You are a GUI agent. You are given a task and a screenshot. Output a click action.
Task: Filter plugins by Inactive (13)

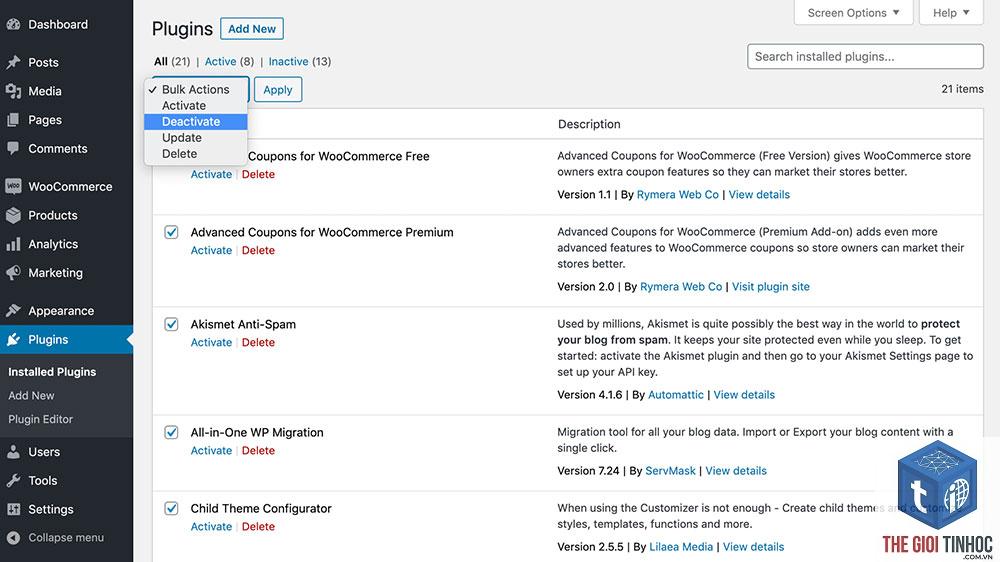[300, 61]
